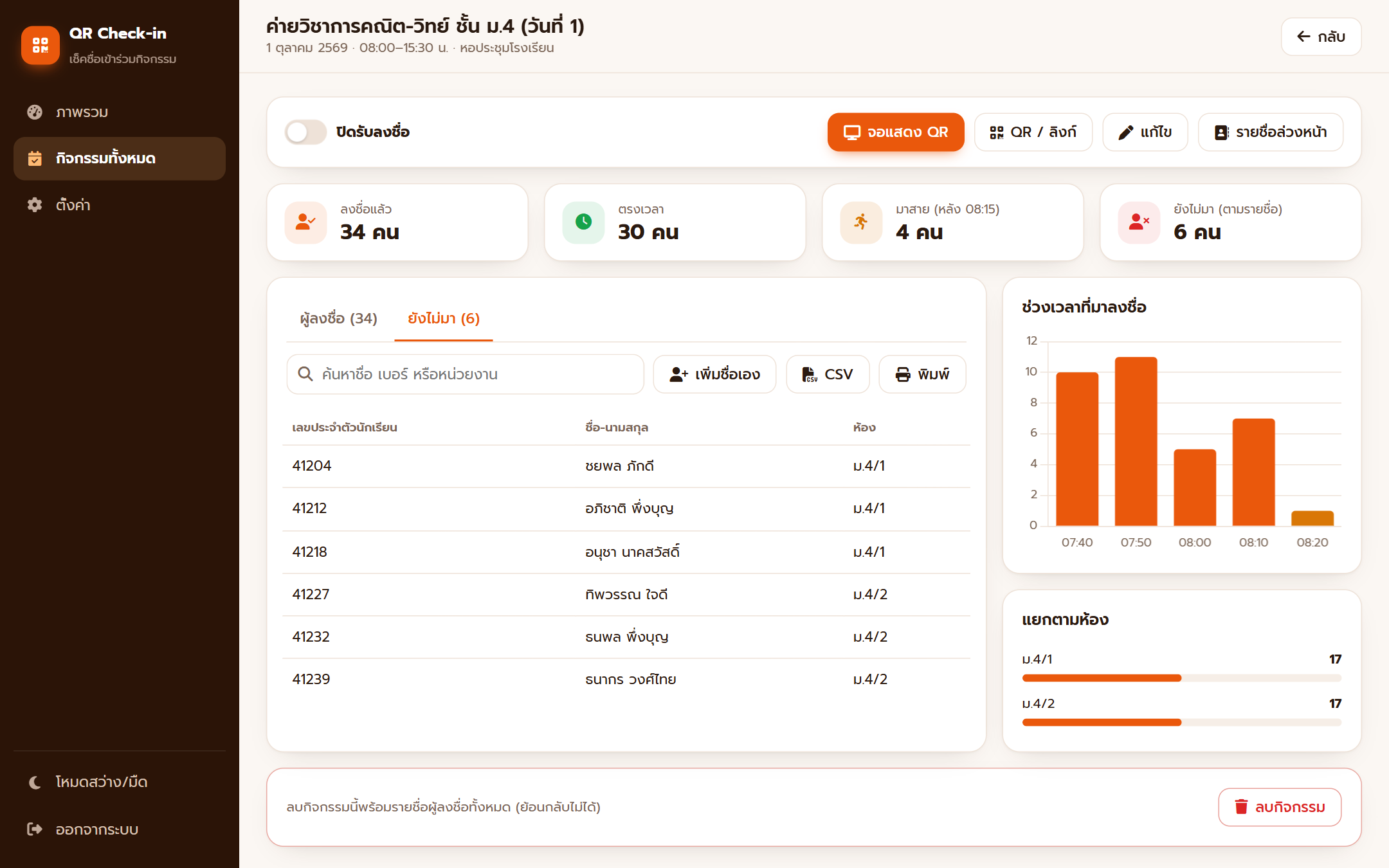
Task: Click name ธนพล พึ่งบุญ
Action: pyautogui.click(x=626, y=637)
